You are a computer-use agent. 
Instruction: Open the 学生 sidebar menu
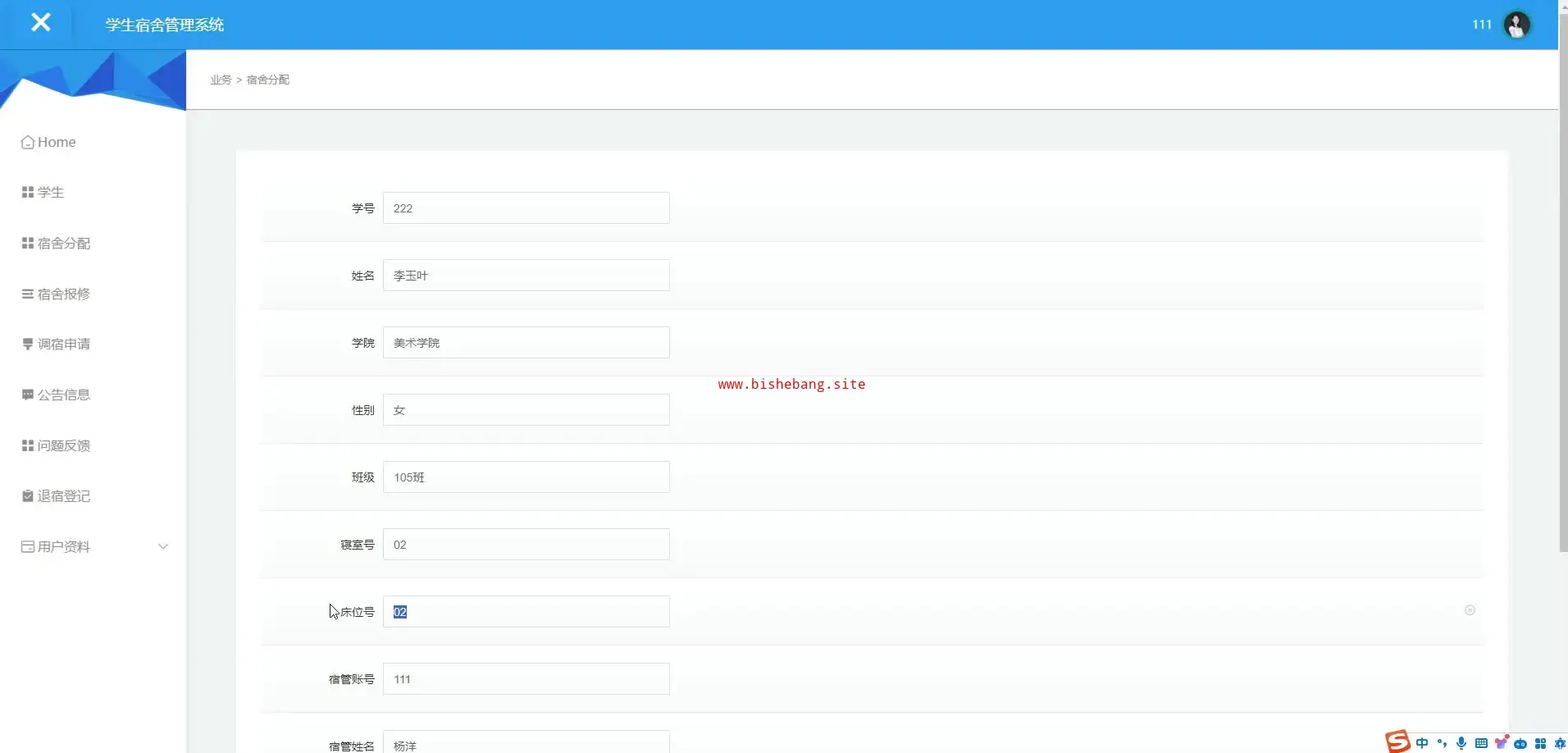[43, 192]
